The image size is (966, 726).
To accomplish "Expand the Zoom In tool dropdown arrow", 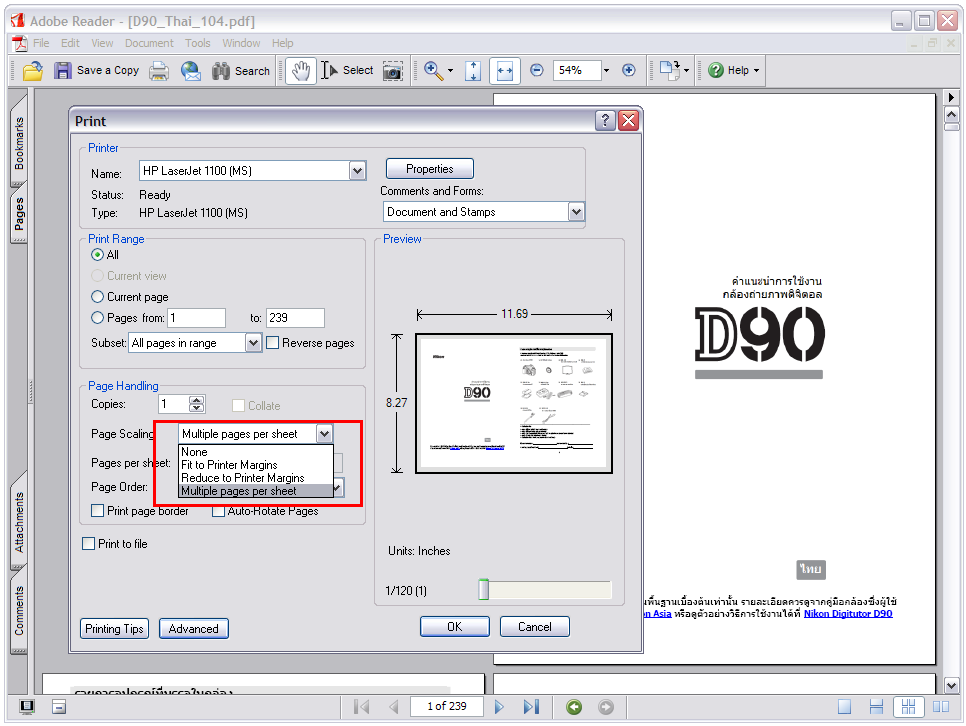I will 450,71.
